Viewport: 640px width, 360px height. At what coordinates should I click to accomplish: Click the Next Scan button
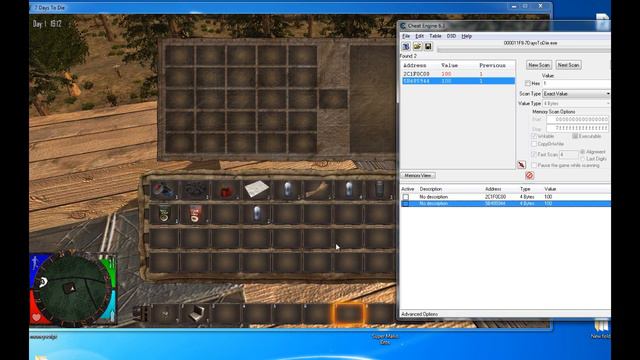point(568,65)
